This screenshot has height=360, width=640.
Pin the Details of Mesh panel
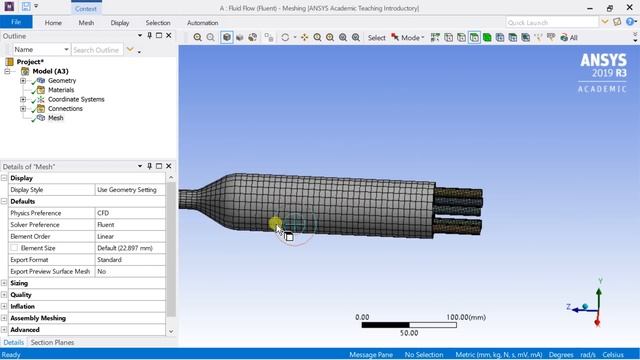click(149, 166)
